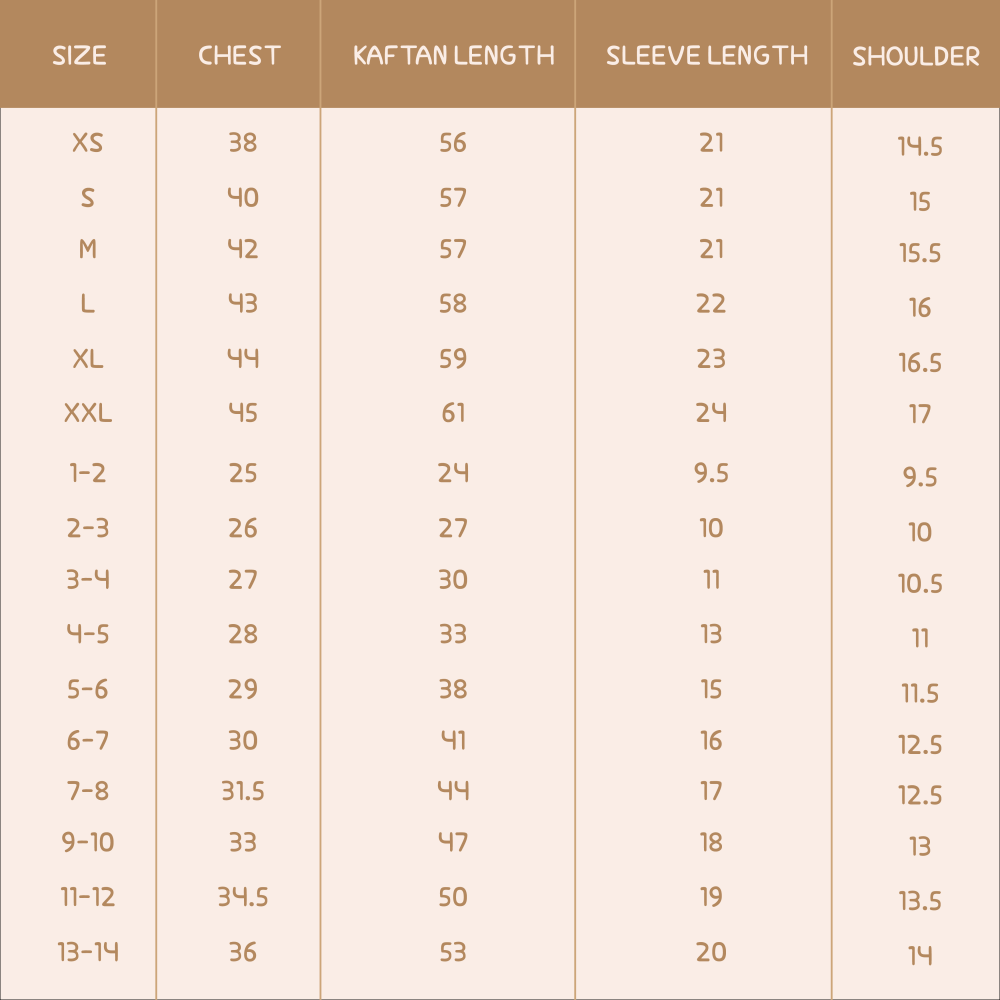Screen dimensions: 1000x1000
Task: Select the XXL size label
Action: [87, 413]
